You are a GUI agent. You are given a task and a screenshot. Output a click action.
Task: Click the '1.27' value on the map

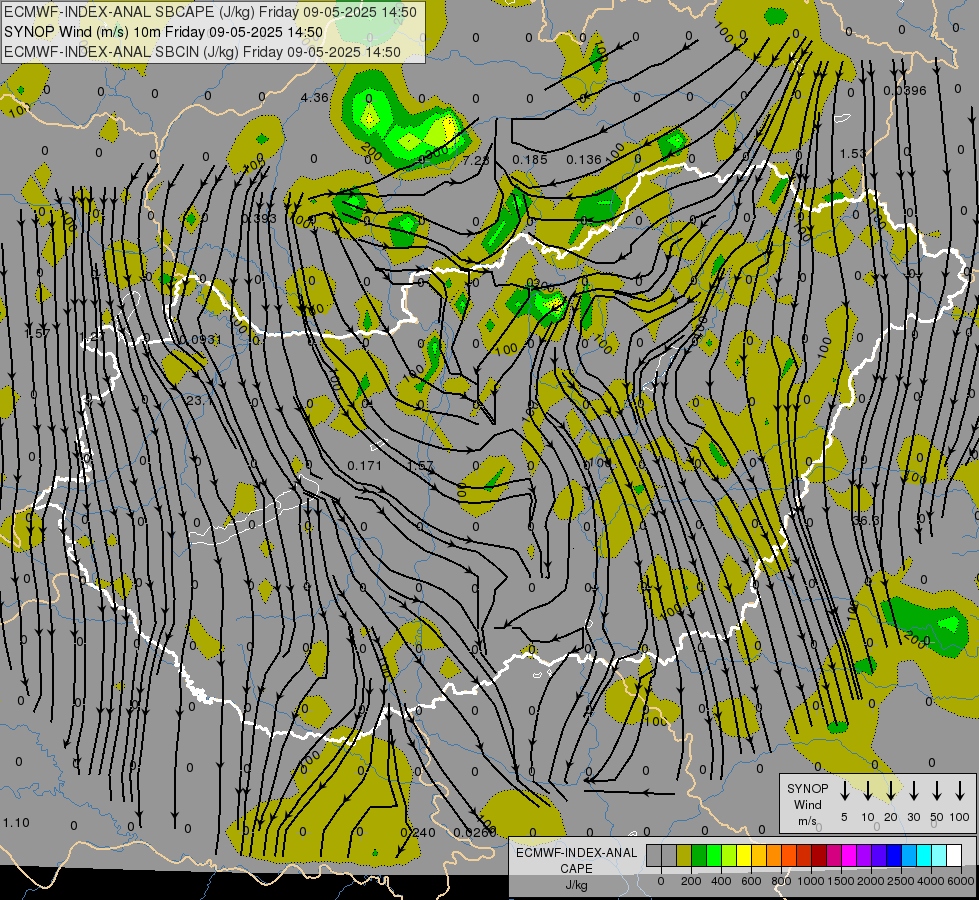point(92,337)
